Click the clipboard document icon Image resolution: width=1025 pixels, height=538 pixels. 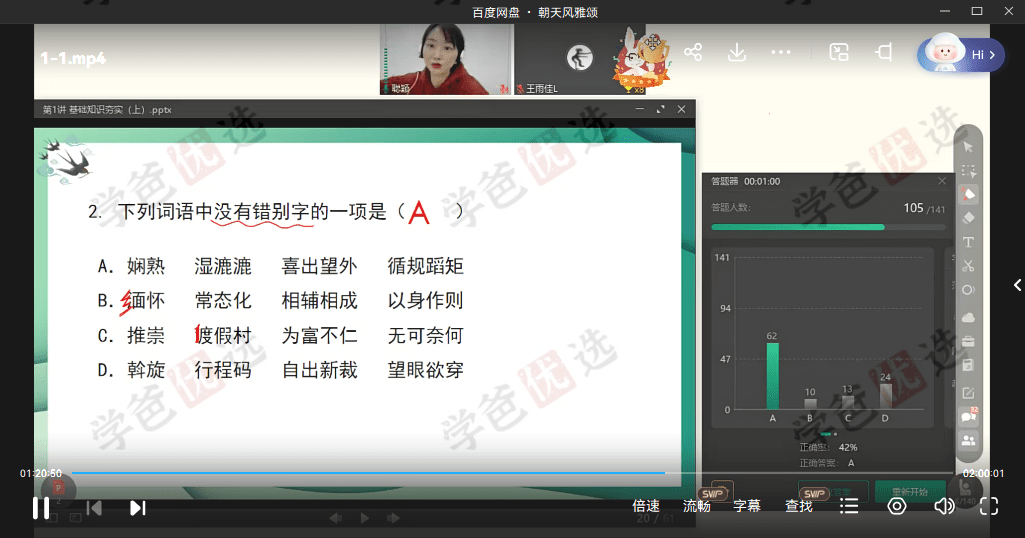click(968, 365)
